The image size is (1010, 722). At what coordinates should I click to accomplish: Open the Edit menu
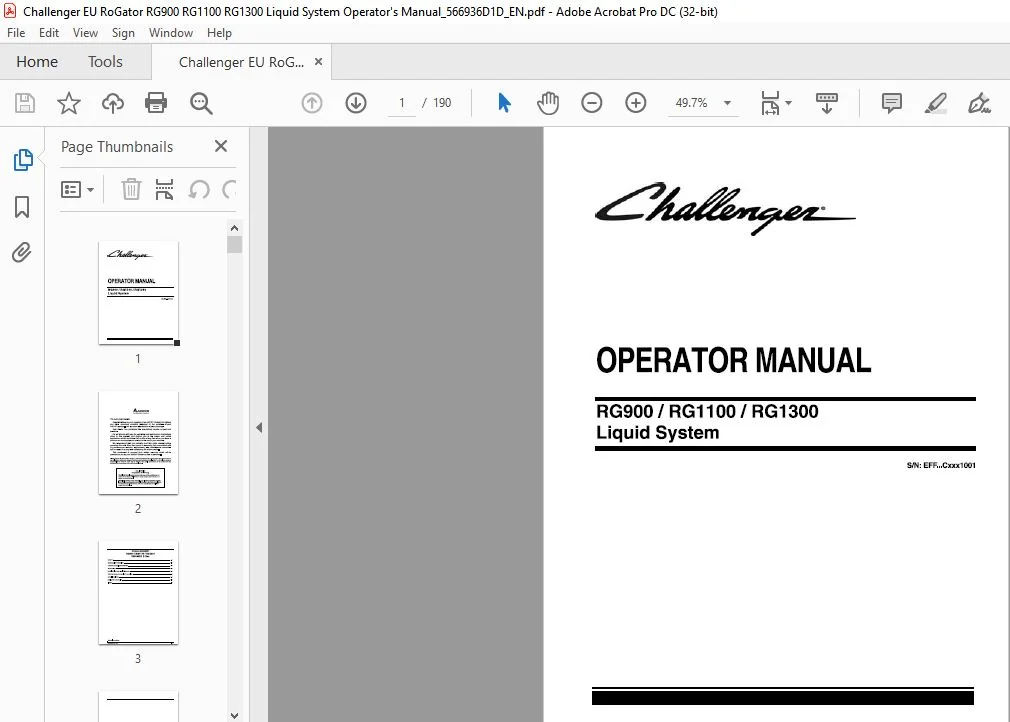point(48,33)
